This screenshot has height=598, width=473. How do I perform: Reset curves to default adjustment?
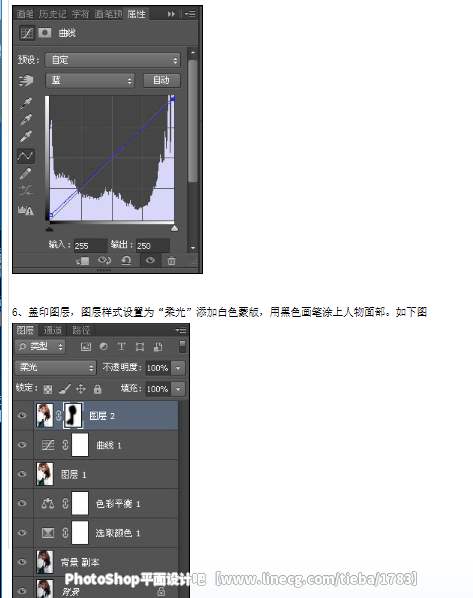tap(126, 260)
